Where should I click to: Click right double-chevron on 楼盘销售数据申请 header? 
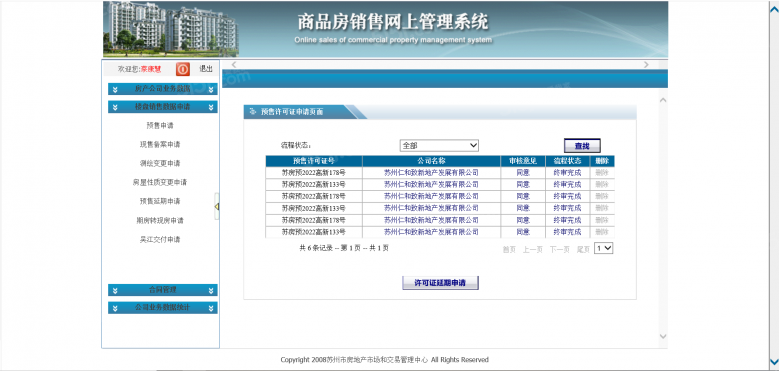(x=211, y=107)
